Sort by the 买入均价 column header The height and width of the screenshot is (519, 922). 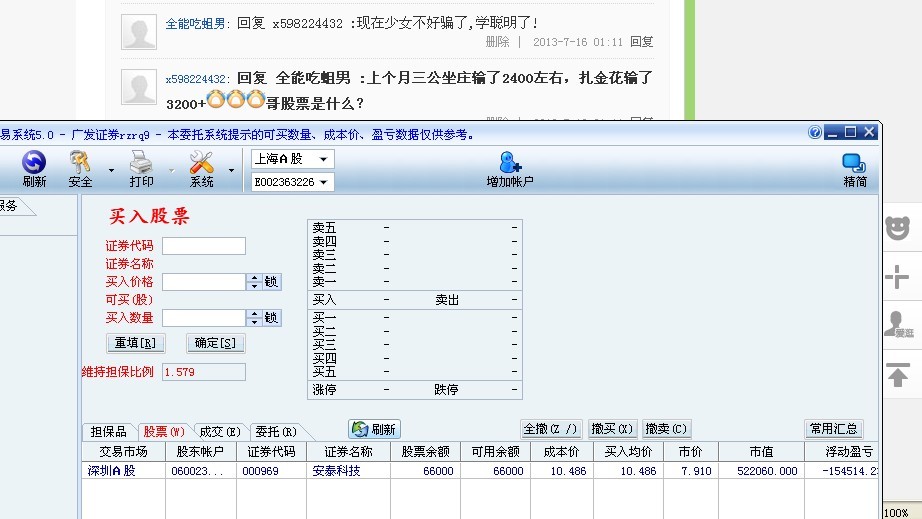tap(629, 452)
